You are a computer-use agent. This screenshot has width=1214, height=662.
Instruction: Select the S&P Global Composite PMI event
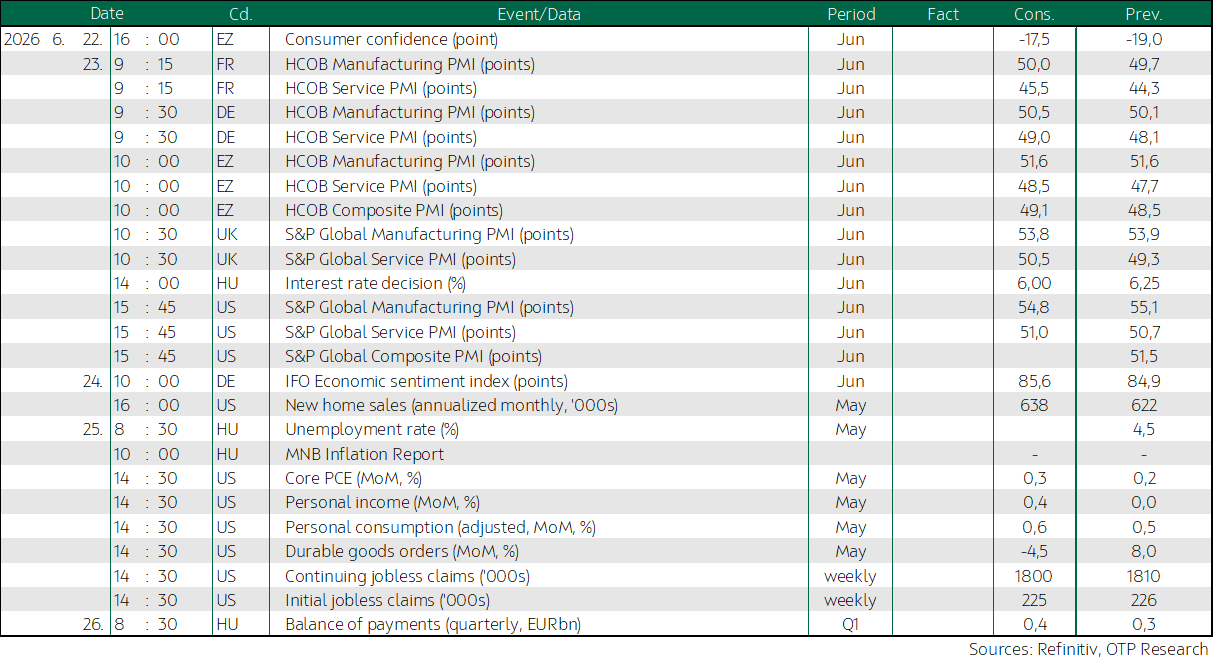[x=413, y=356]
